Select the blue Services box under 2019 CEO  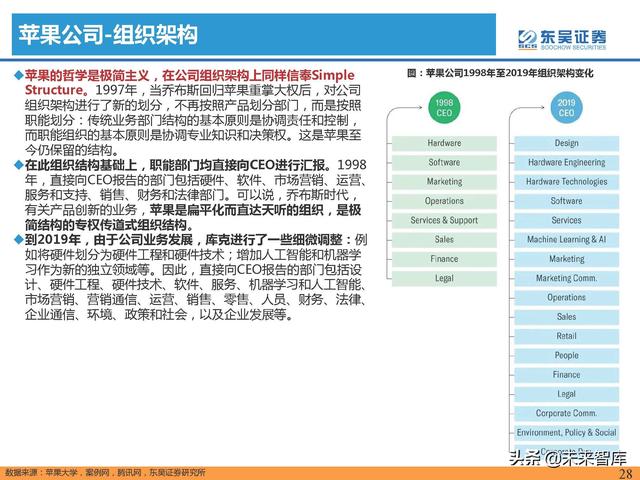point(567,220)
